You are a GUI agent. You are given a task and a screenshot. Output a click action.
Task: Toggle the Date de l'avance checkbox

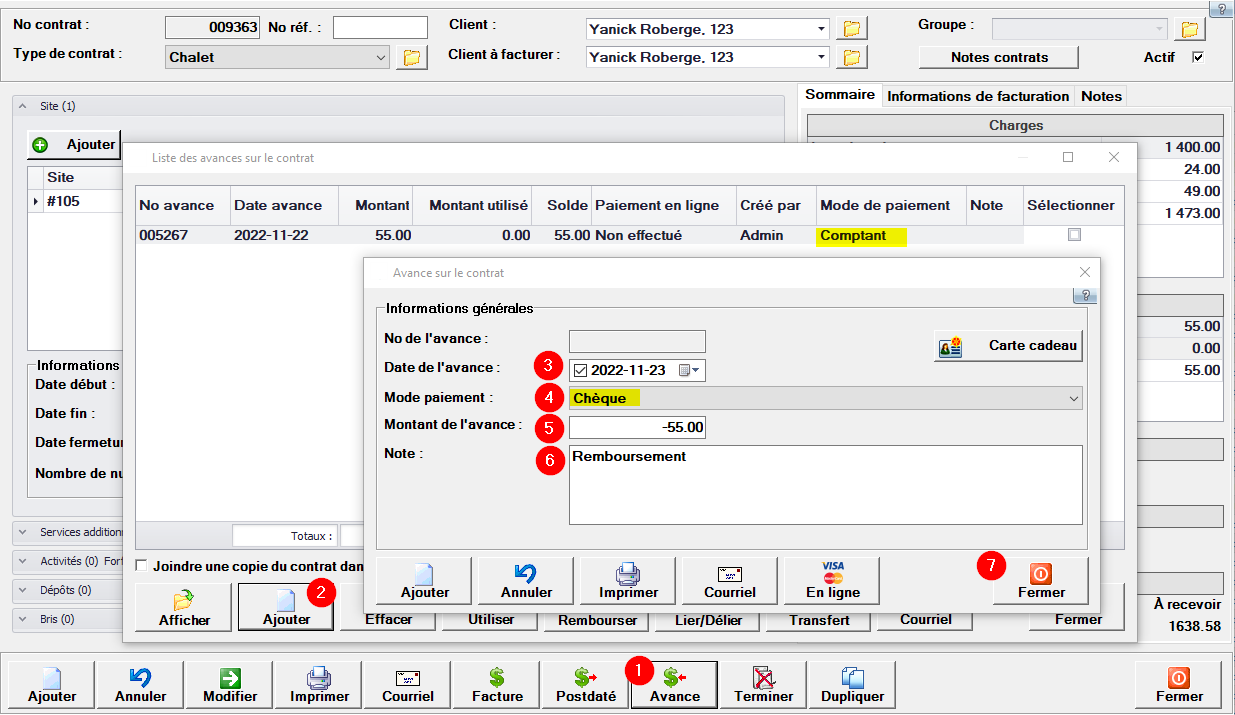point(580,370)
